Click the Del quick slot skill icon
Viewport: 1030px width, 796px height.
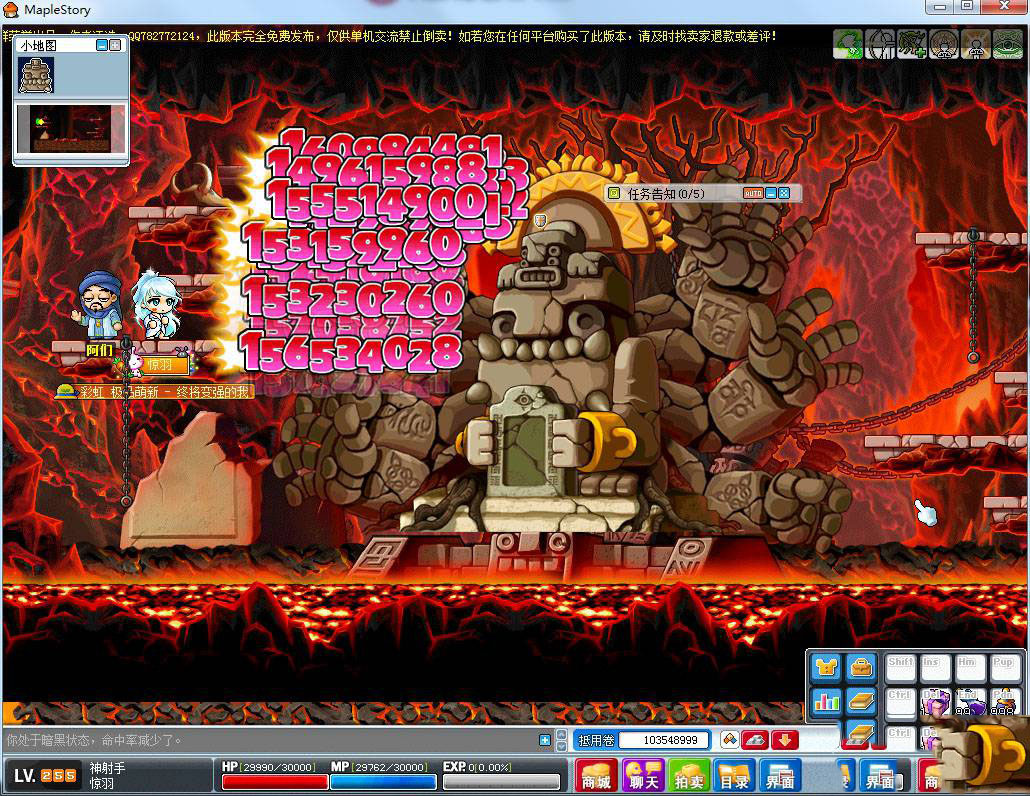click(x=935, y=702)
